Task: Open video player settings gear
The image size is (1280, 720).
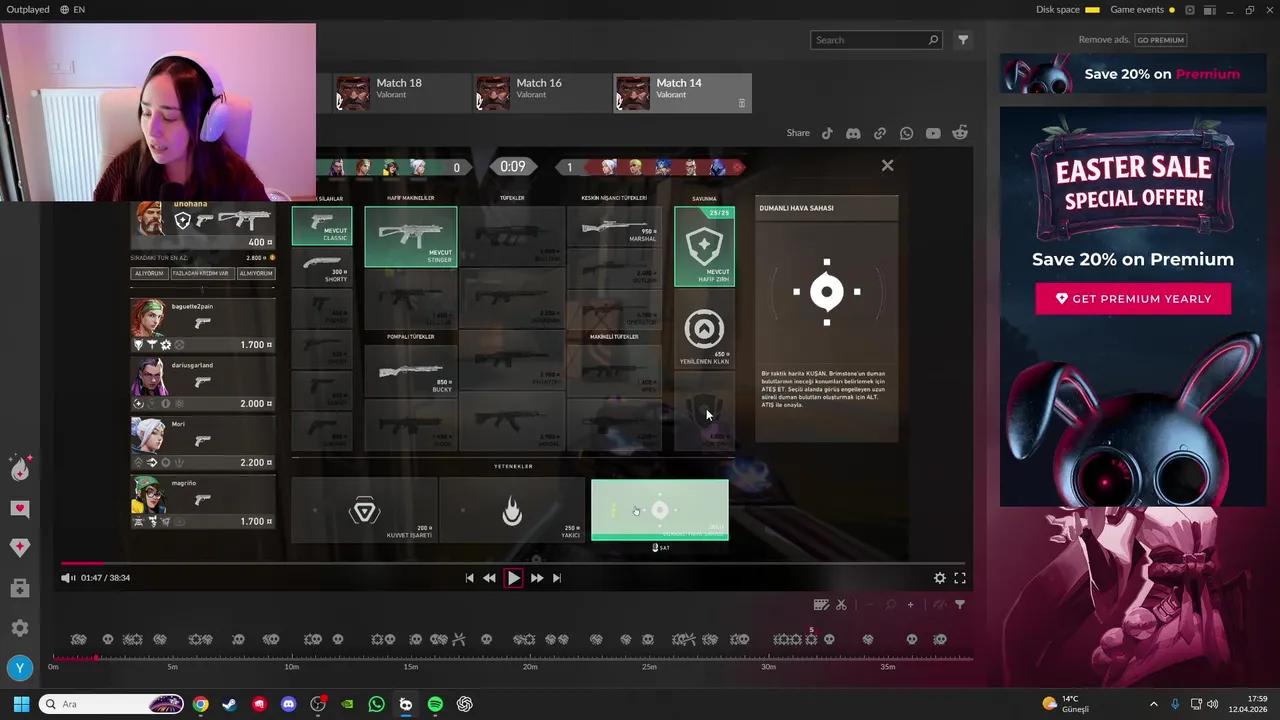Action: 940,578
